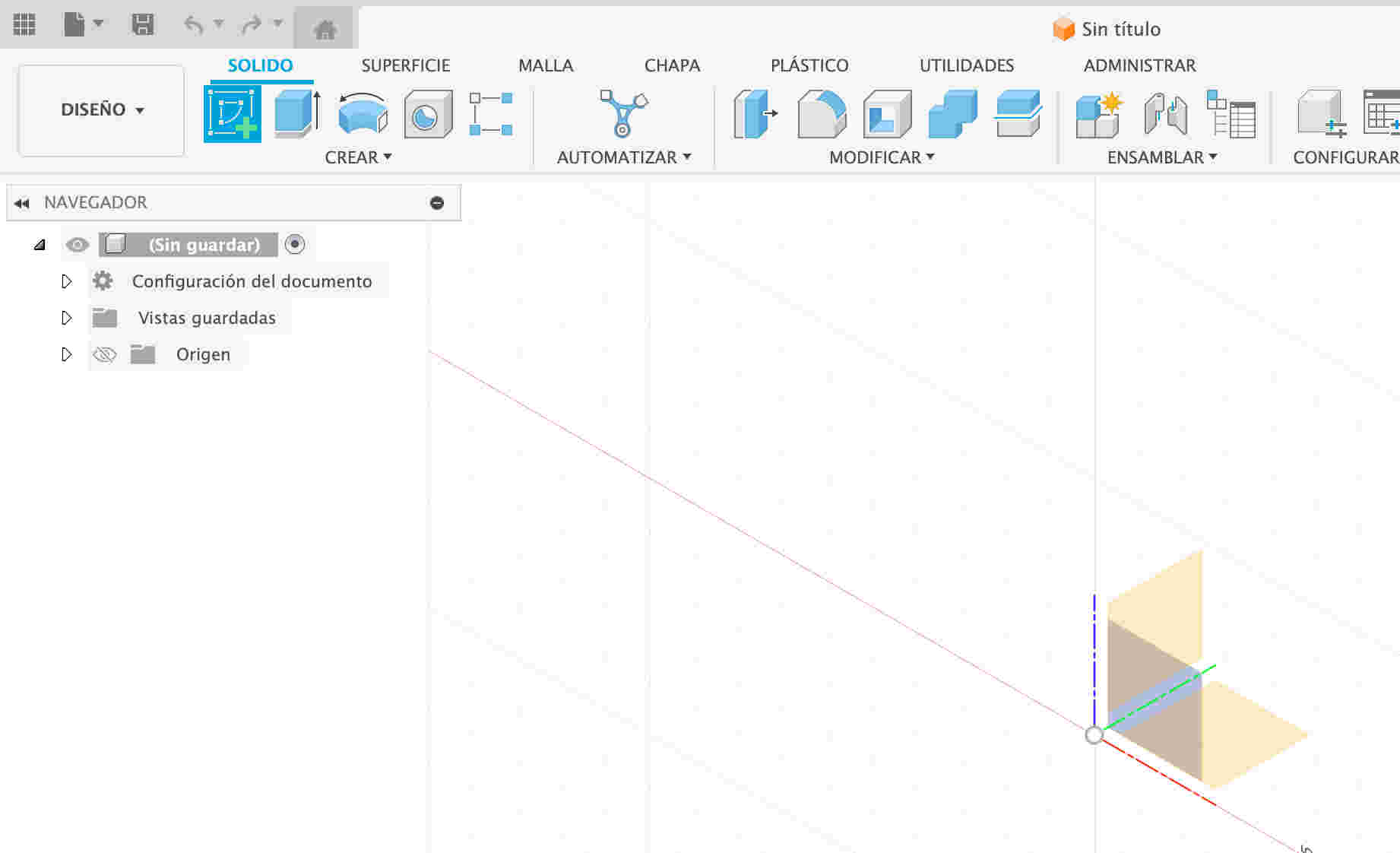This screenshot has height=853, width=1400.
Task: Open the AUTOMATIZAR dropdown menu
Action: [624, 157]
